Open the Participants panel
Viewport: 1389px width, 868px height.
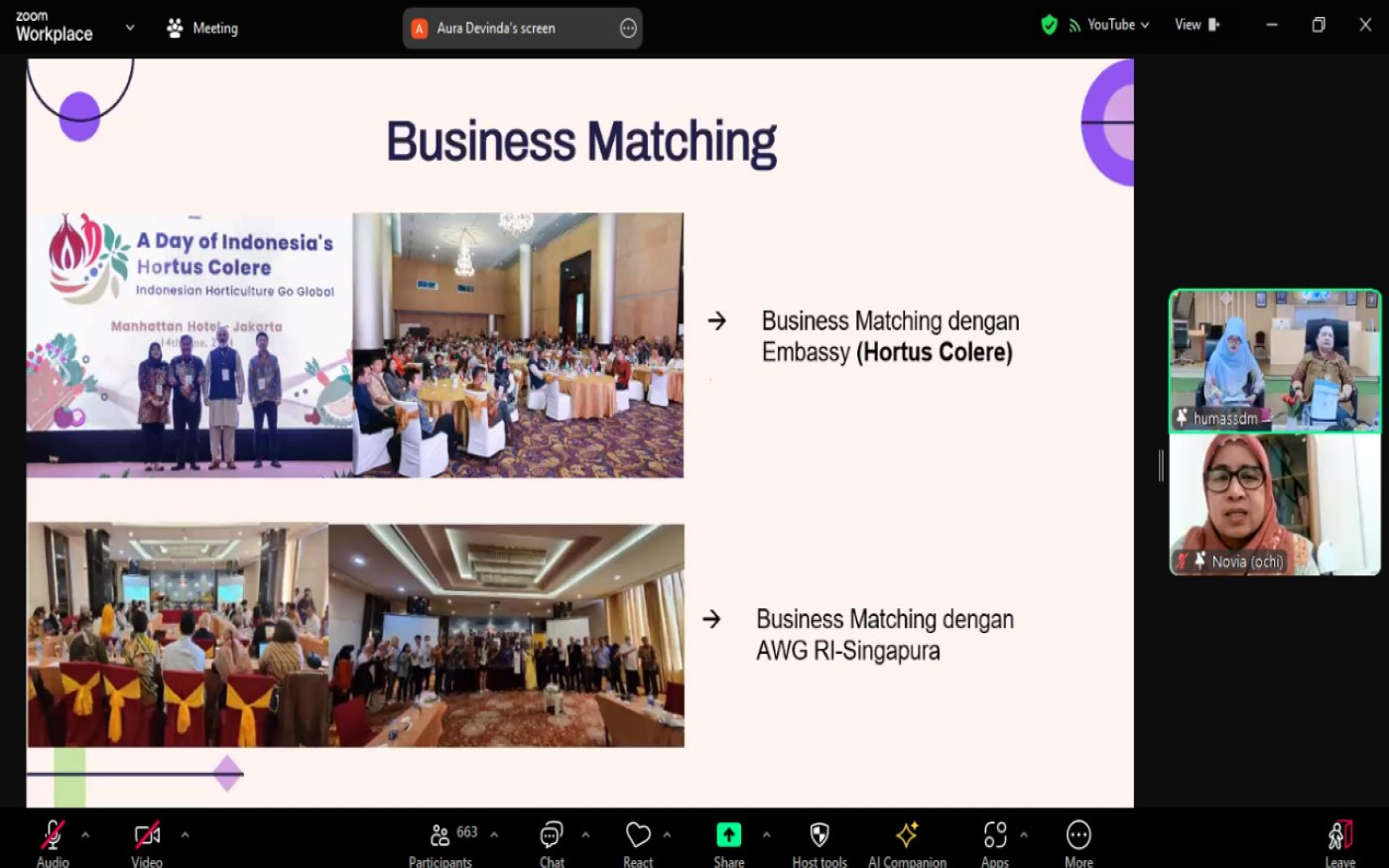point(442,836)
